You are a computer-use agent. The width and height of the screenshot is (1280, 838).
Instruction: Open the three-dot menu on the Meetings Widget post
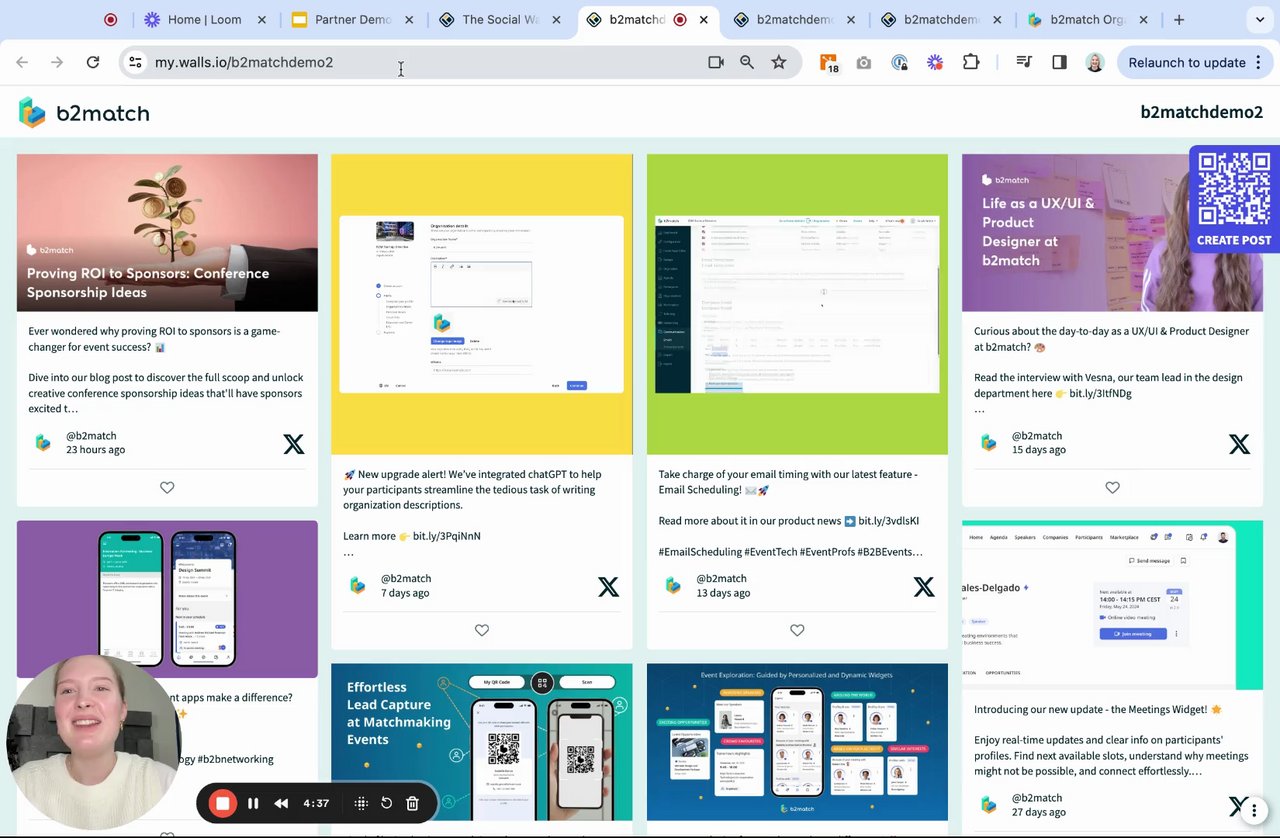[1254, 810]
